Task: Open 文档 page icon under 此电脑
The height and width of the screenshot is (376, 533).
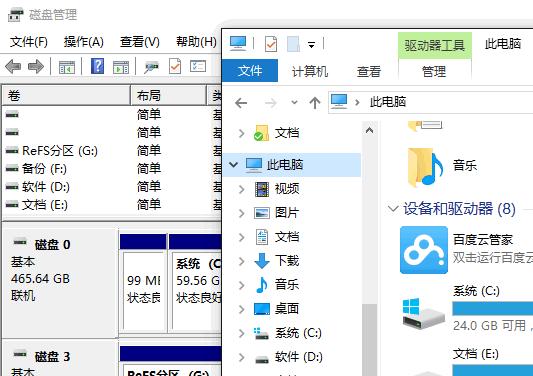Action: pos(261,237)
